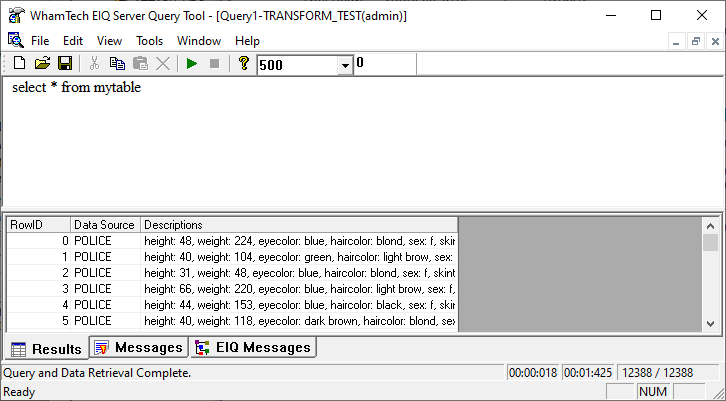The width and height of the screenshot is (726, 401).
Task: Click the row limit field showing 500
Action: [298, 65]
